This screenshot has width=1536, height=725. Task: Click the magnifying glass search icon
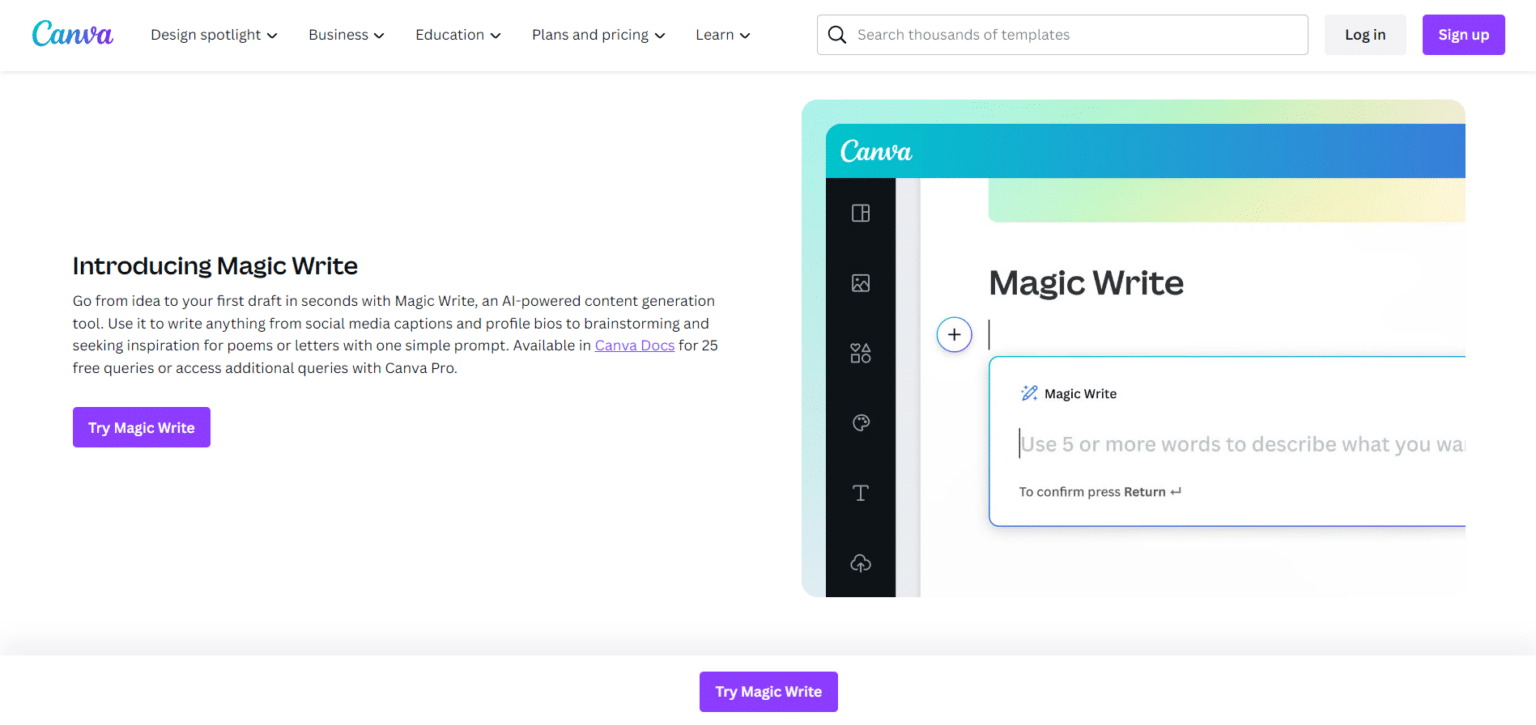click(837, 34)
